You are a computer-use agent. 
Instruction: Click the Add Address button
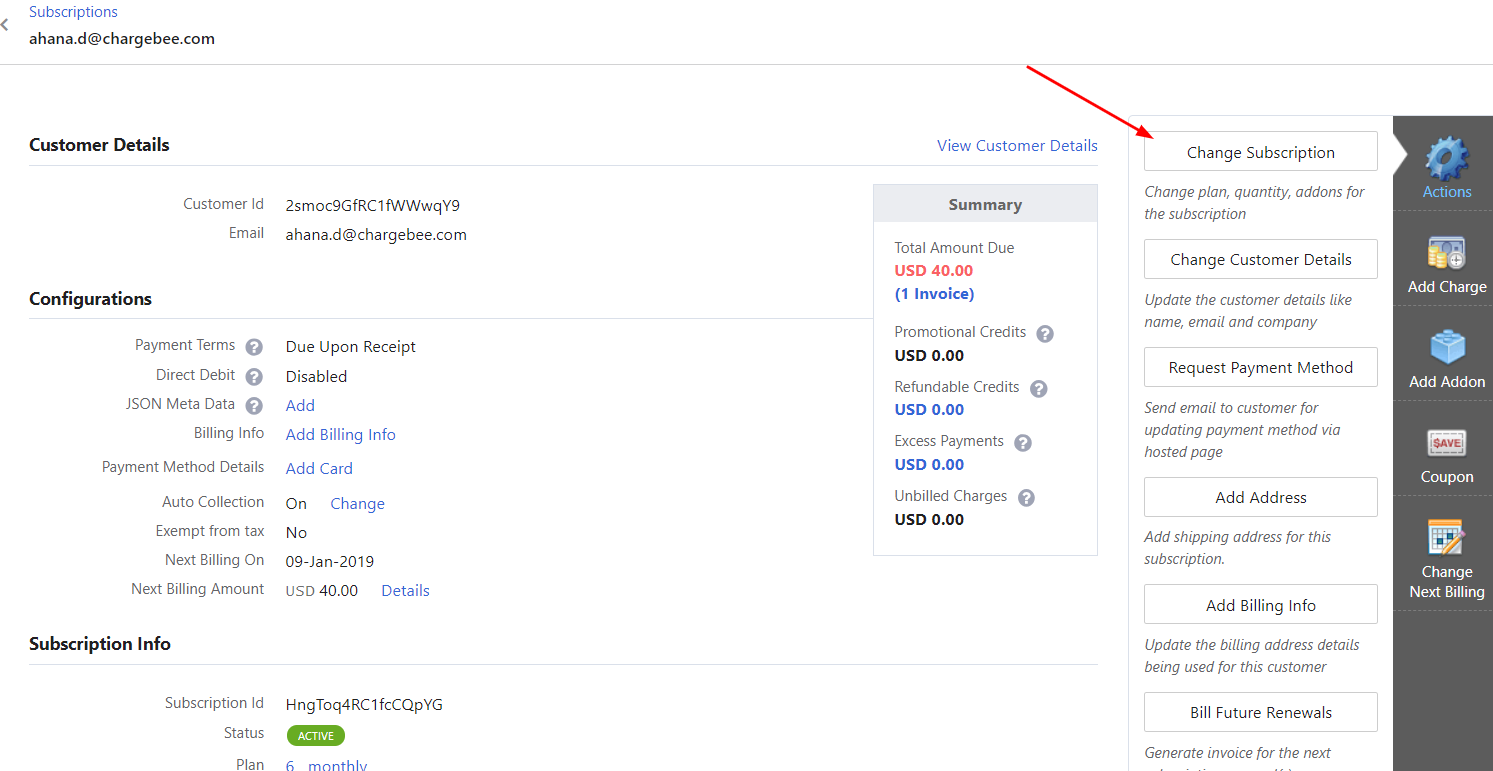click(1261, 497)
